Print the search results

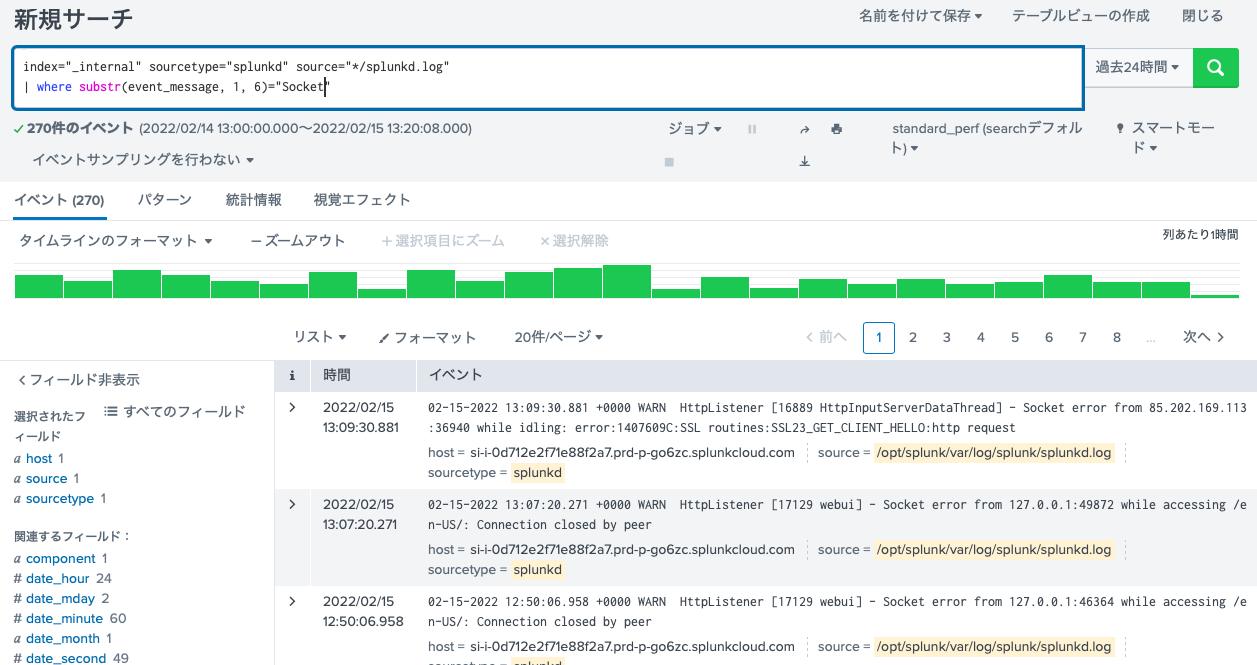coord(836,128)
